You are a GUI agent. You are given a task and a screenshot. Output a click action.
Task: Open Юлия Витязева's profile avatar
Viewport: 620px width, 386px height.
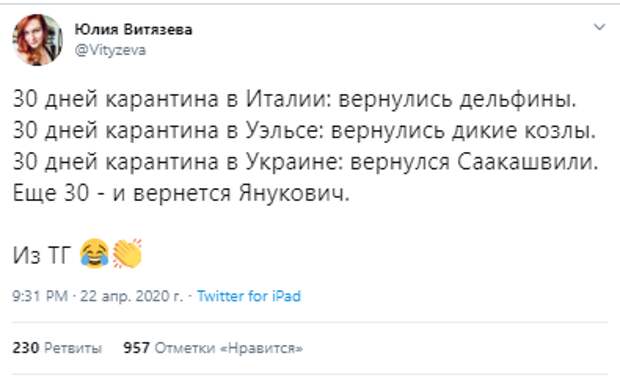tap(38, 40)
